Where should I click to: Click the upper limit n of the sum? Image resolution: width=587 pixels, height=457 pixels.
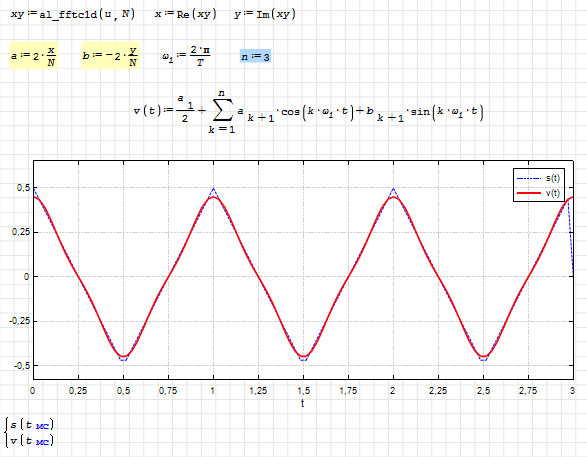tap(222, 93)
